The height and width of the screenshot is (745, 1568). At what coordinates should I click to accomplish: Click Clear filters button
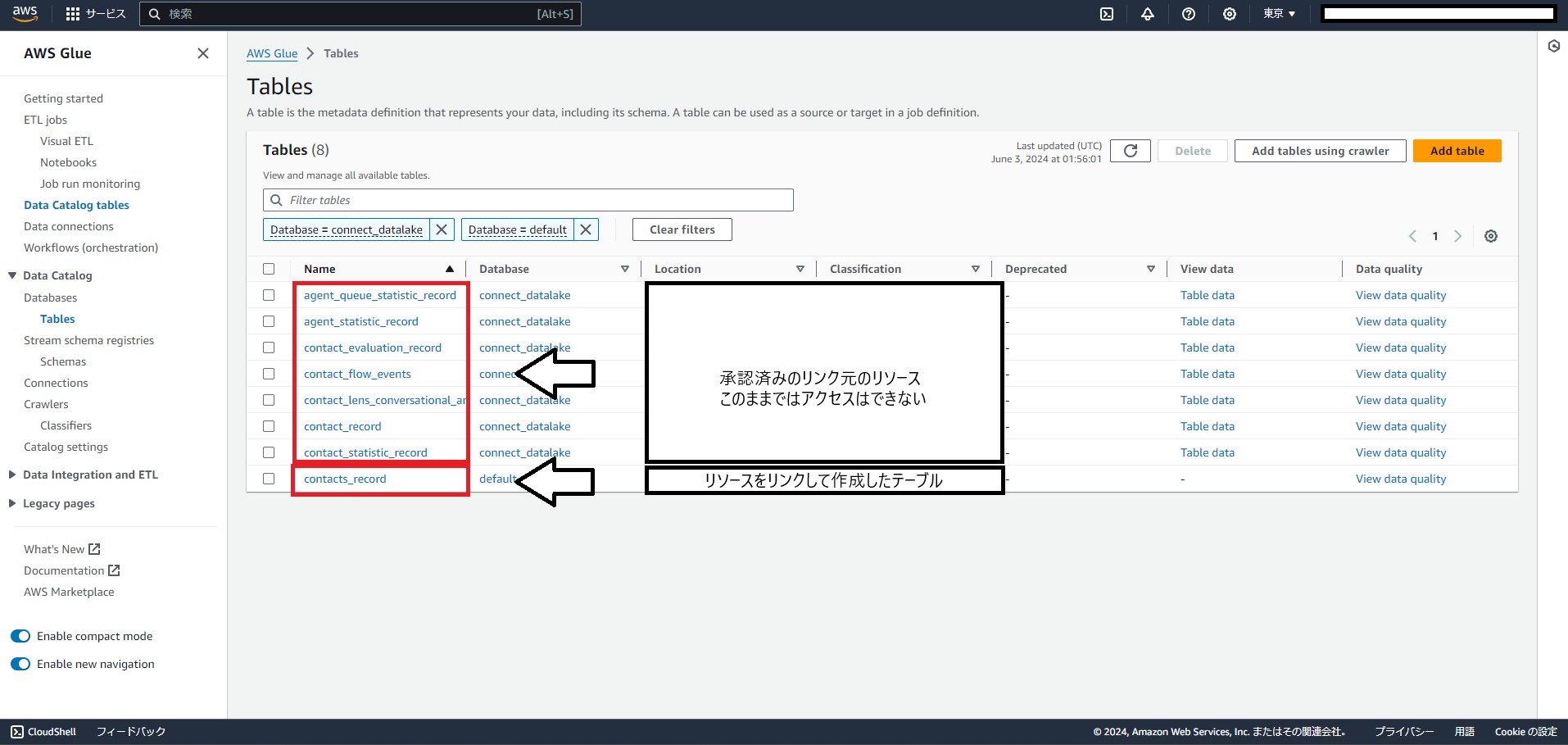coord(682,229)
